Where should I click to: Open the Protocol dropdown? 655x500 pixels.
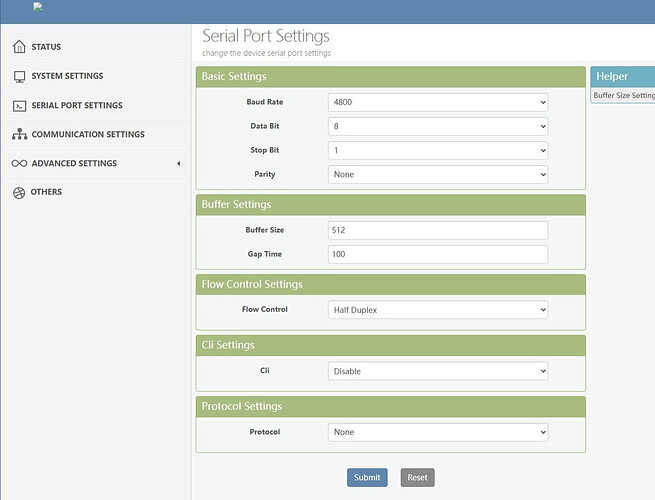click(437, 432)
